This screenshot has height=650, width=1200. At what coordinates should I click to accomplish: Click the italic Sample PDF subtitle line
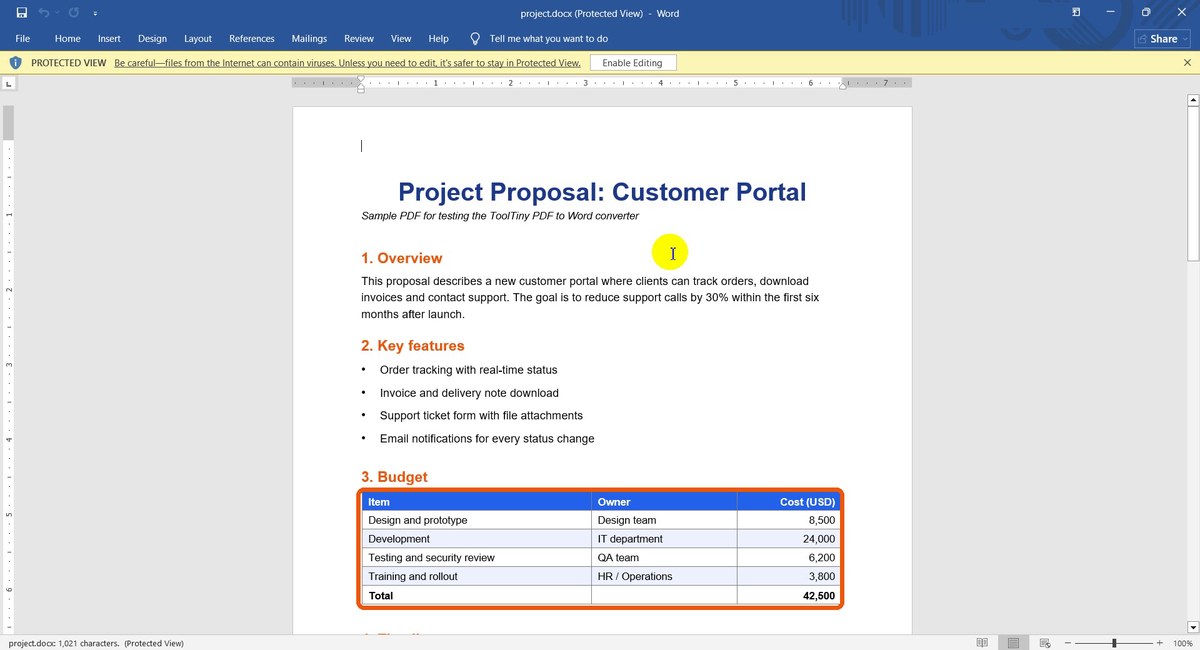pyautogui.click(x=500, y=216)
